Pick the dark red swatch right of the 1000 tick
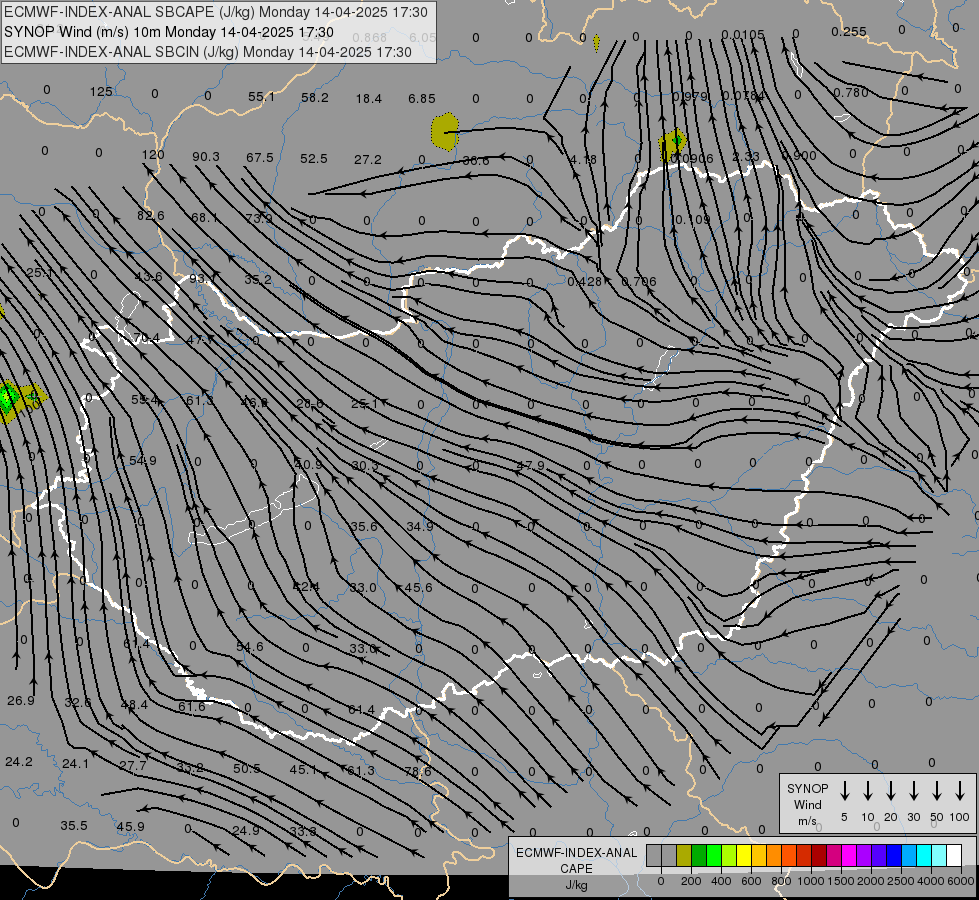 (x=819, y=855)
